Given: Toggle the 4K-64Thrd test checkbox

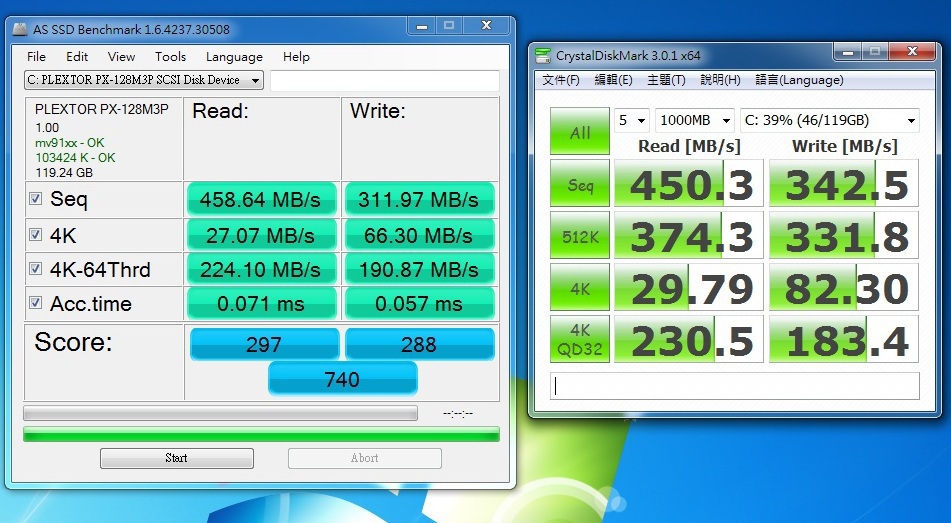Looking at the screenshot, I should [x=36, y=269].
